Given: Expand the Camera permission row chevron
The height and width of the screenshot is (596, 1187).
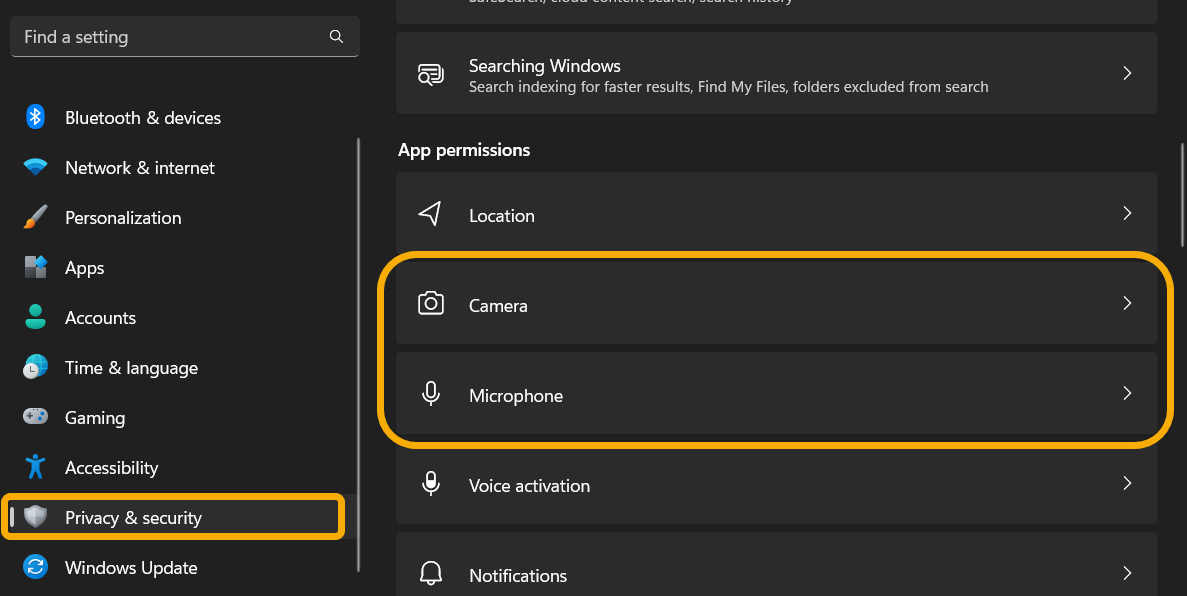Looking at the screenshot, I should tap(1127, 303).
